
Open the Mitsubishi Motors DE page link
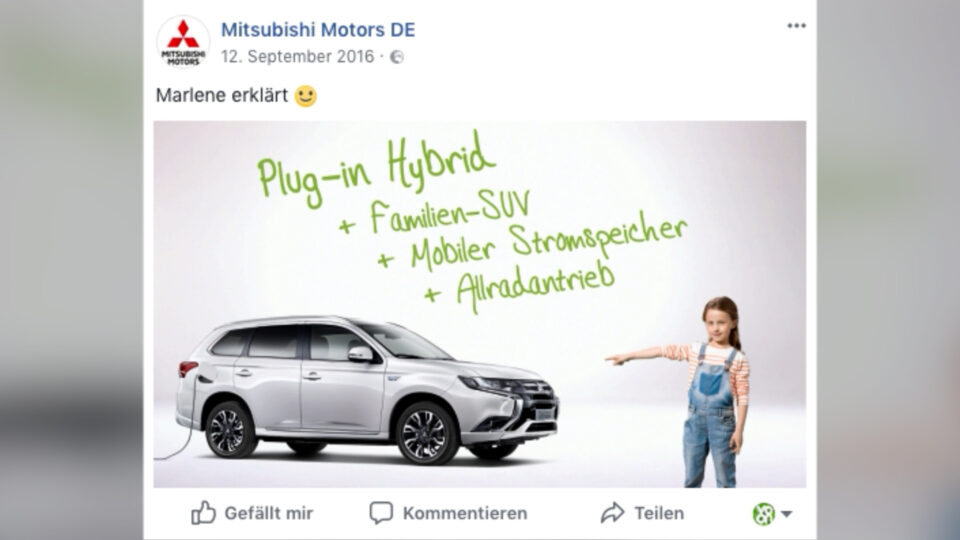point(318,29)
